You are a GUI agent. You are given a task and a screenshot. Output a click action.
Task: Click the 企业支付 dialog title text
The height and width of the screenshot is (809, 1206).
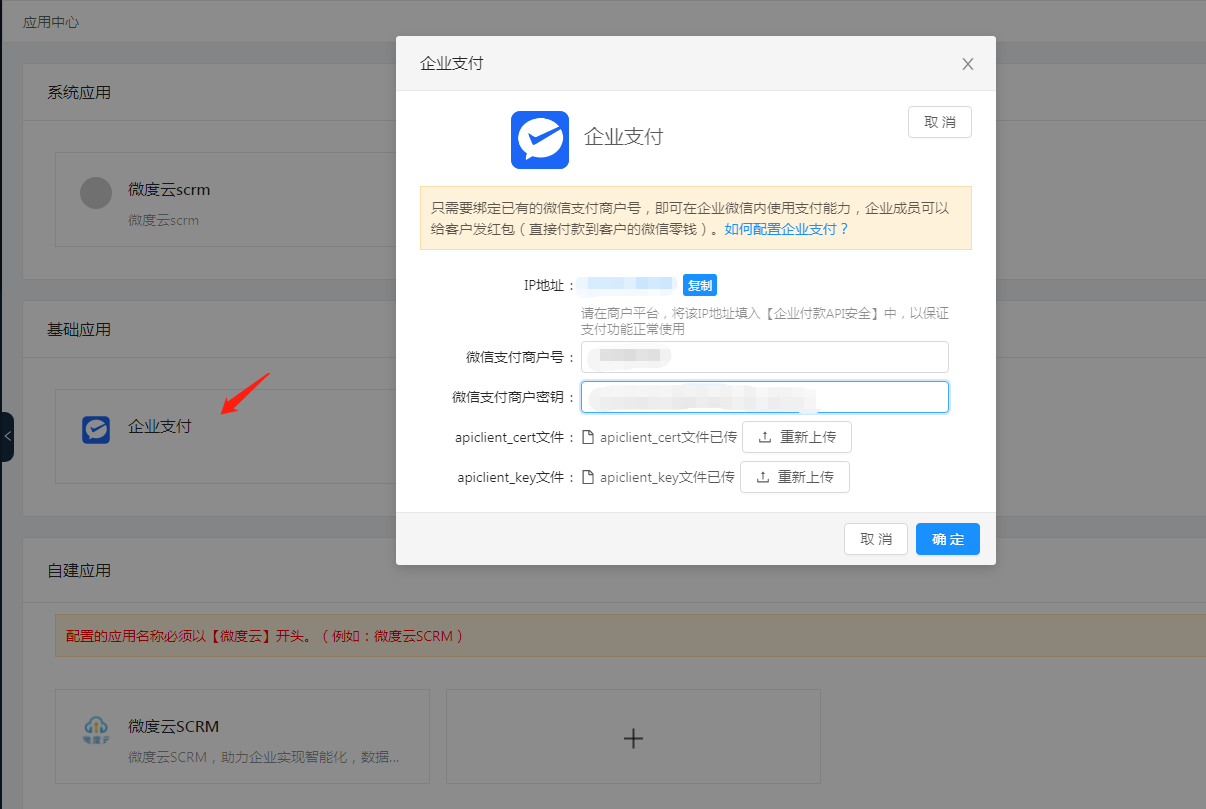[x=452, y=63]
